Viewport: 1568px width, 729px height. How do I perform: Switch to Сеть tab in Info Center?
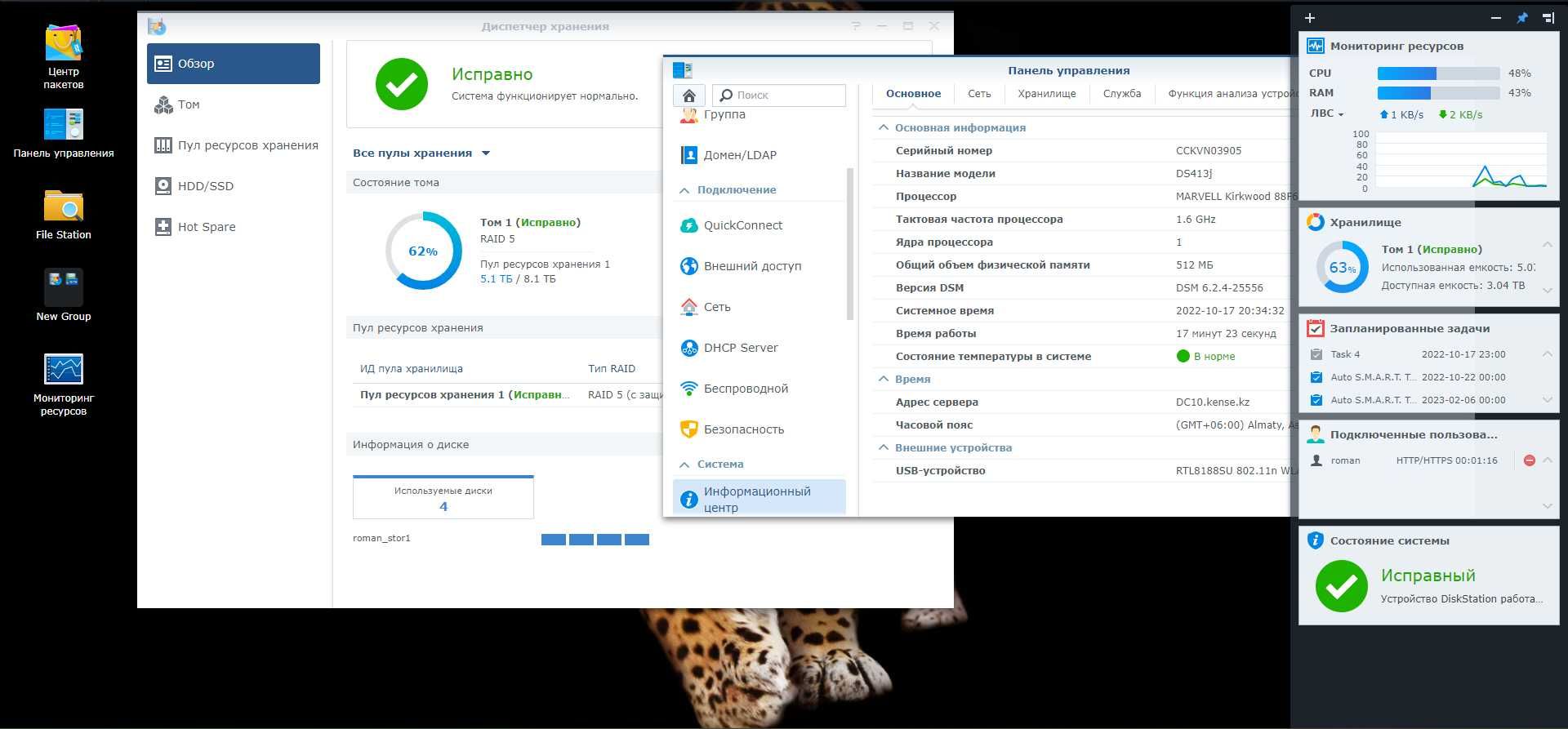[979, 94]
